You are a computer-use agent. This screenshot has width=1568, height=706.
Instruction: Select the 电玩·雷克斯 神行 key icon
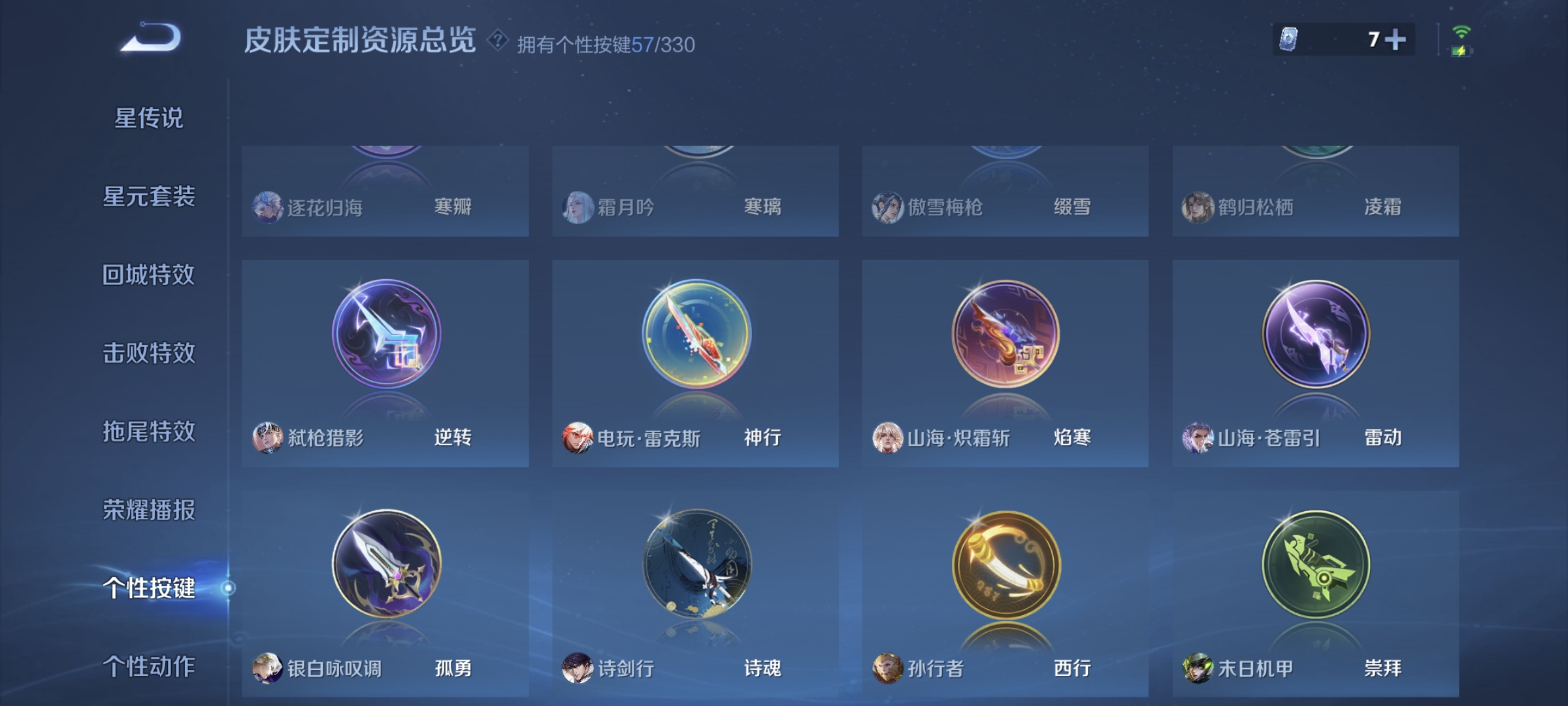[696, 334]
